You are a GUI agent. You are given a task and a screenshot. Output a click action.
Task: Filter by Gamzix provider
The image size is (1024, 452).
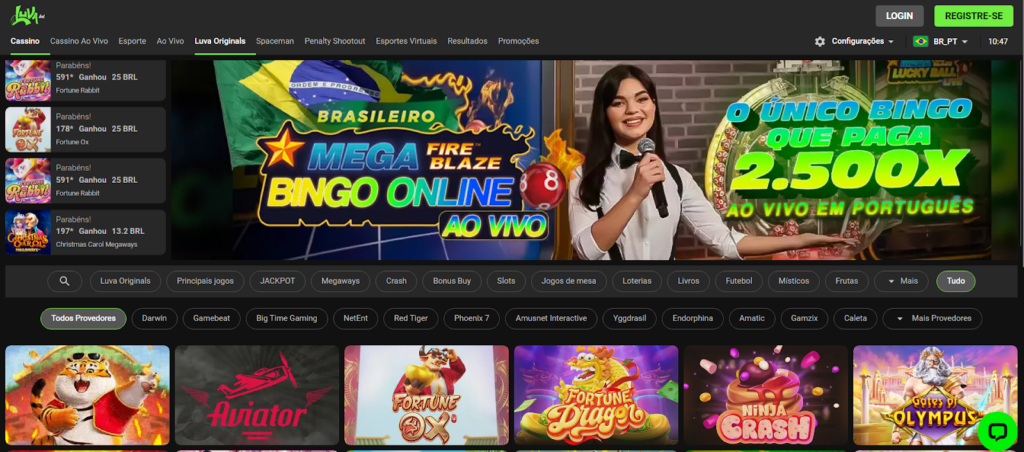point(805,318)
